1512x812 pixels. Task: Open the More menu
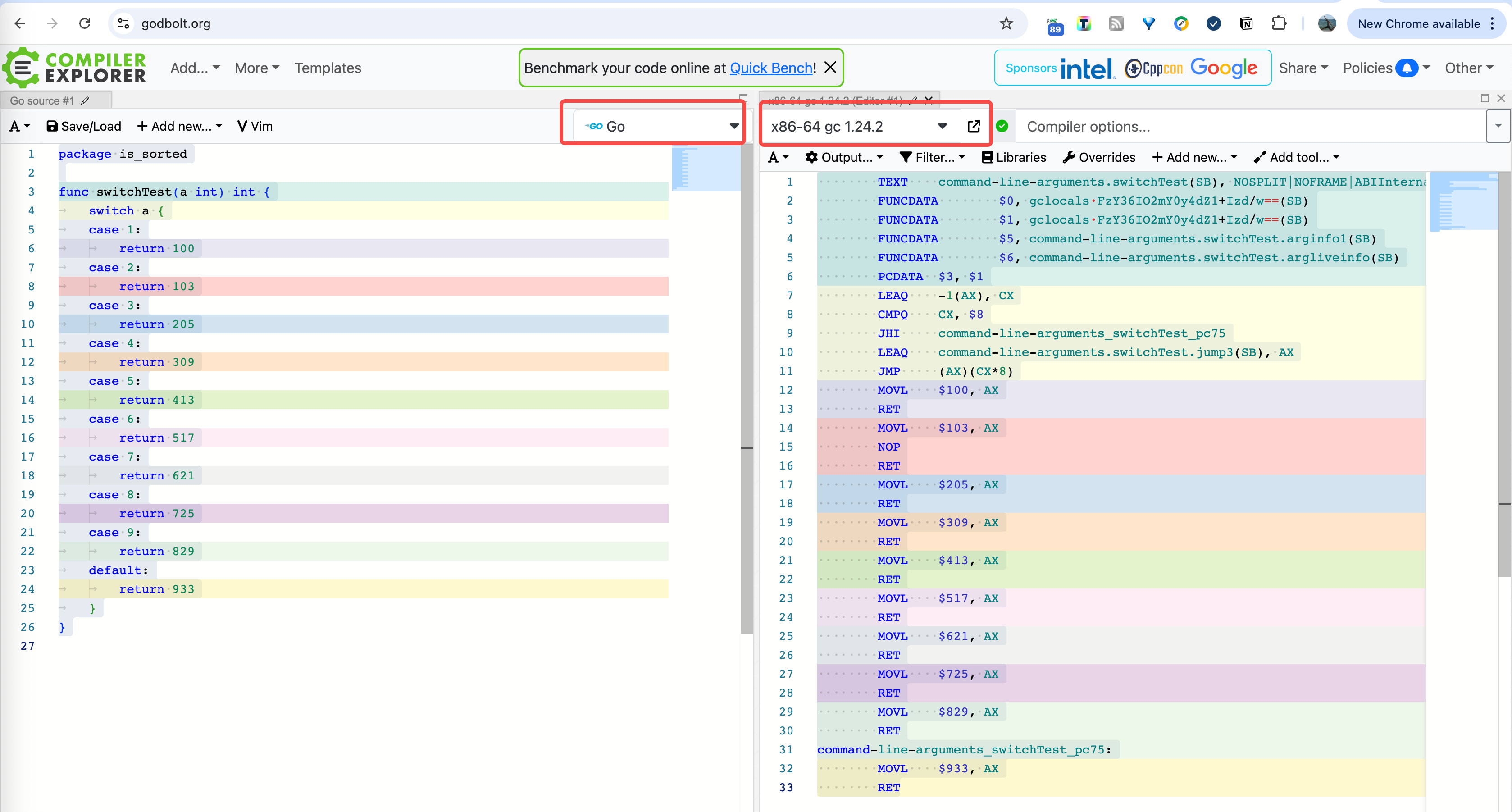click(256, 68)
